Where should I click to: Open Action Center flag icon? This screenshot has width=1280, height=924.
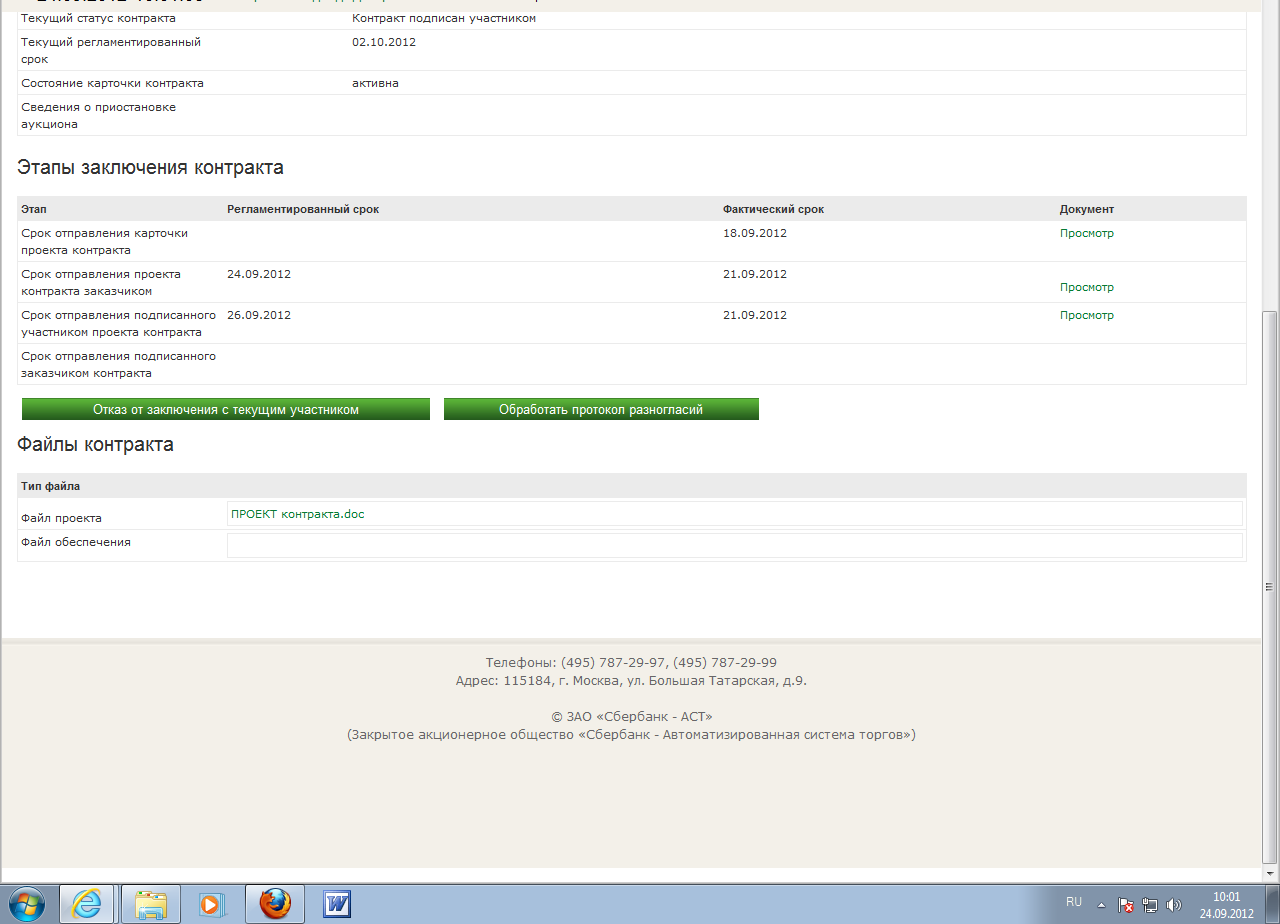(x=1126, y=905)
